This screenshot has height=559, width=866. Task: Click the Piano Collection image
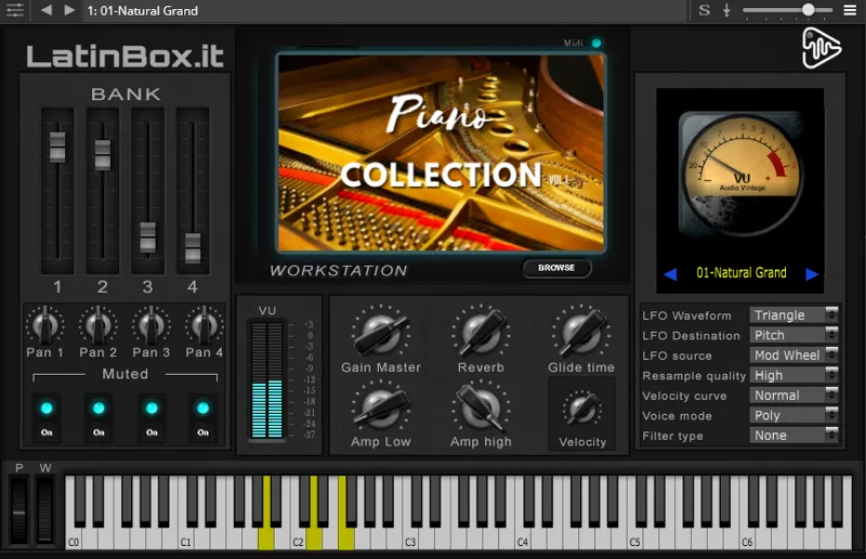(440, 152)
